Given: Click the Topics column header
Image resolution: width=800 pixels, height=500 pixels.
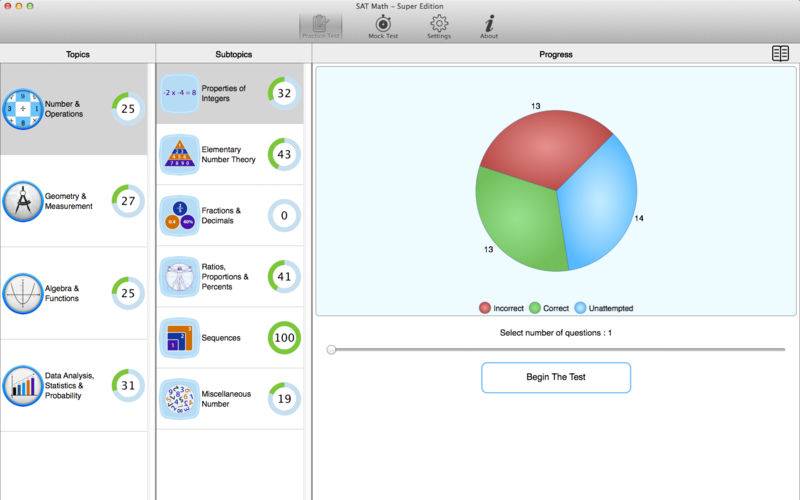Looking at the screenshot, I should [x=78, y=54].
